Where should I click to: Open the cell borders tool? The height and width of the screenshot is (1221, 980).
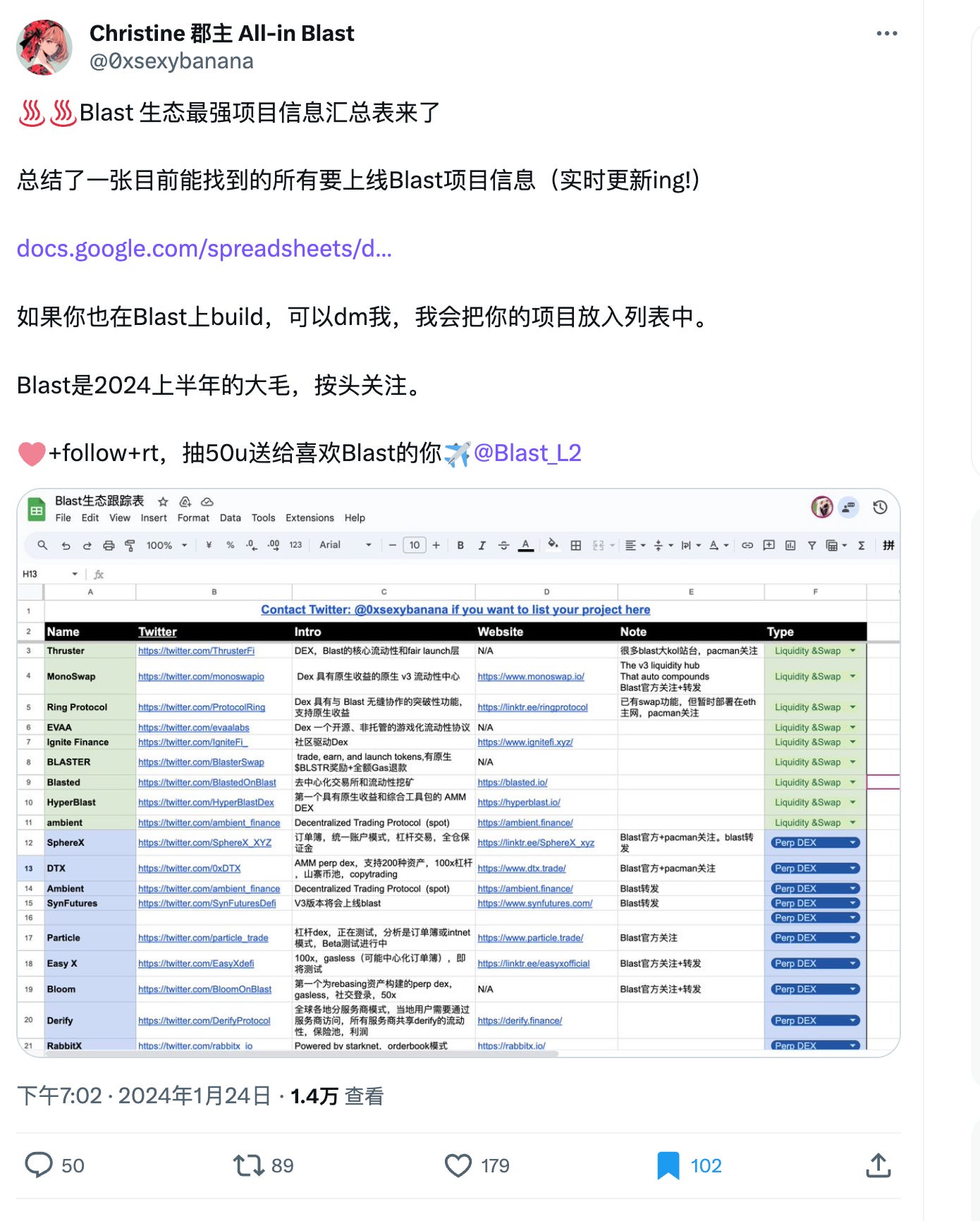point(576,545)
